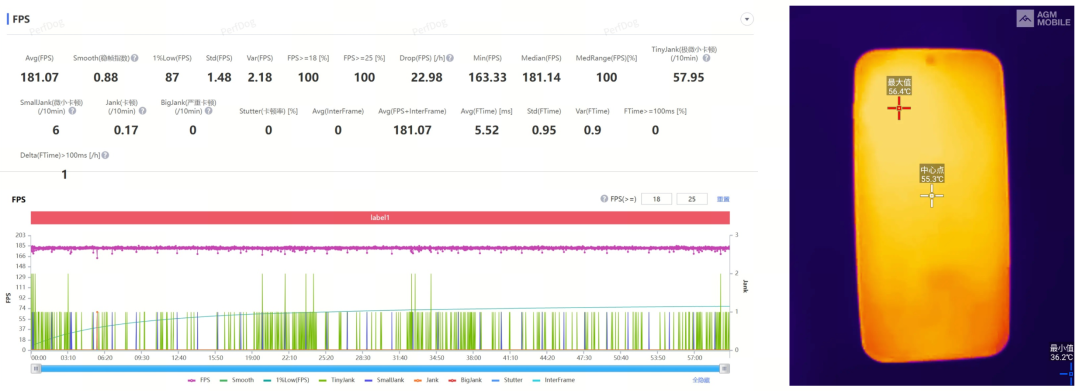Click the Var(FTime) value 0.9
1080x391 pixels.
coord(592,129)
